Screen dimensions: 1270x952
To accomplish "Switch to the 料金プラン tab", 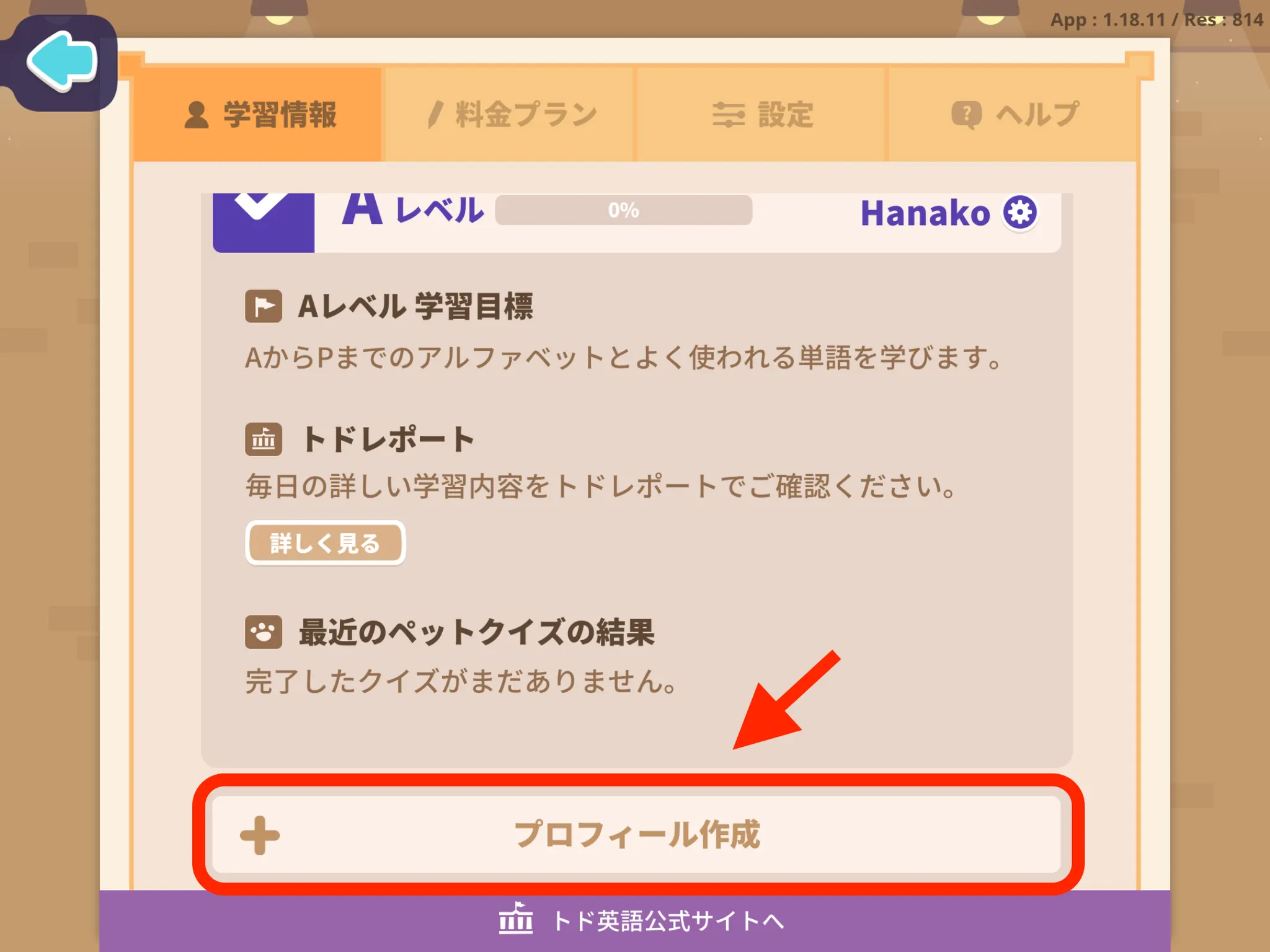I will coord(509,115).
